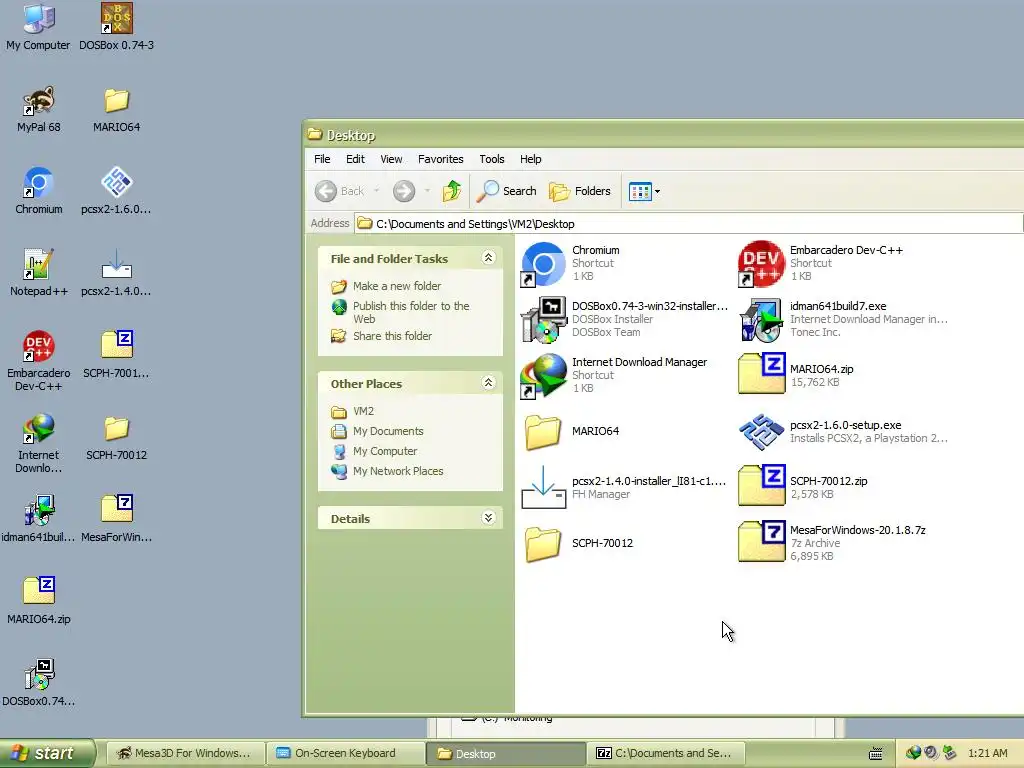This screenshot has width=1024, height=768.
Task: Select SCPH-70012.zip in Desktop window
Action: [803, 487]
